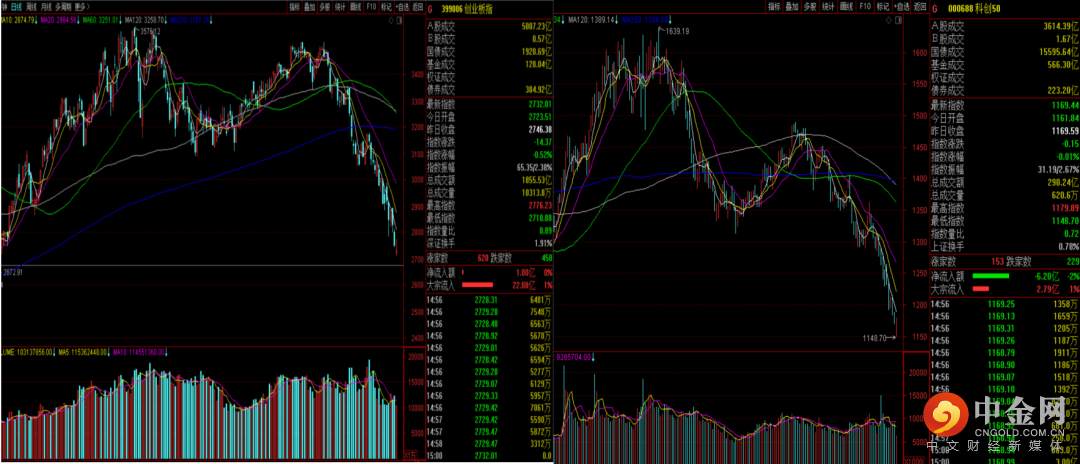Click the 涨家数 620 count in 创业板指 panel
Viewport: 1080px width, 464px height.
484,259
